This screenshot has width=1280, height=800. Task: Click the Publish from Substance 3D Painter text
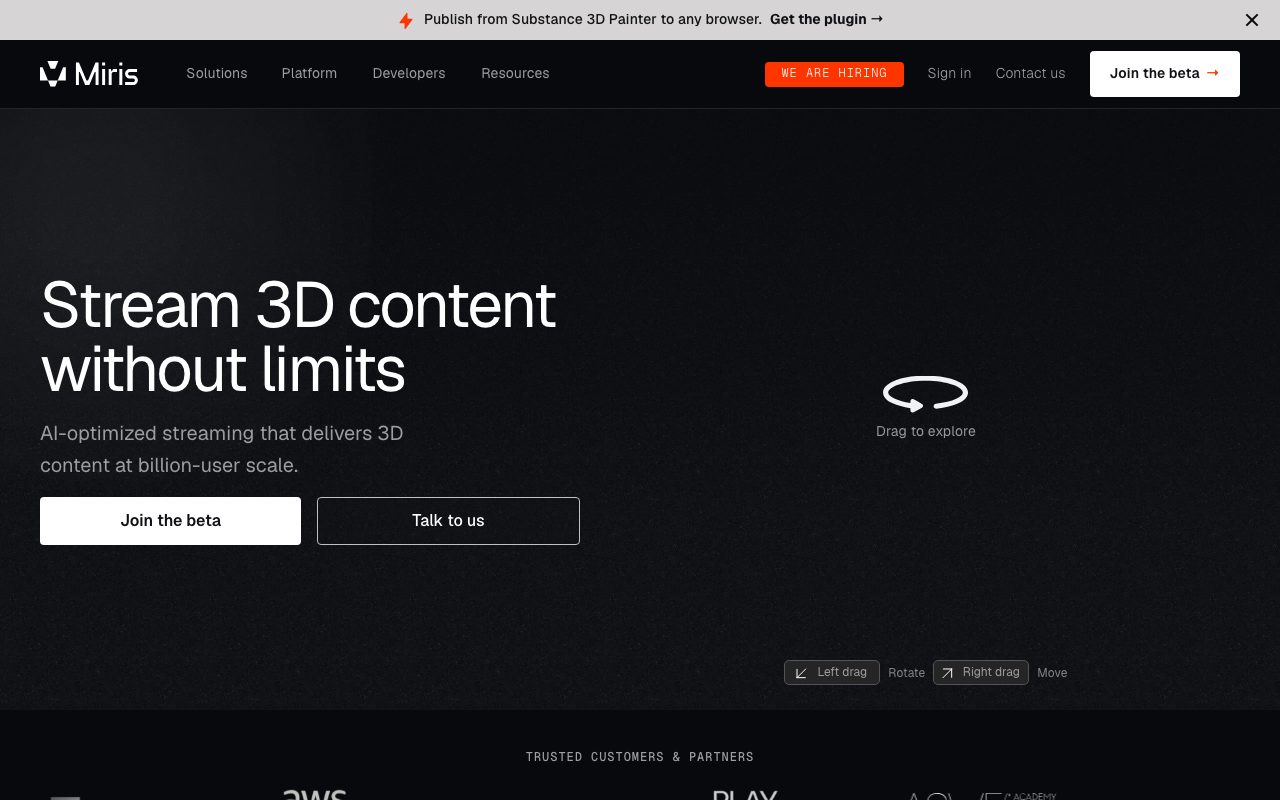tap(593, 19)
